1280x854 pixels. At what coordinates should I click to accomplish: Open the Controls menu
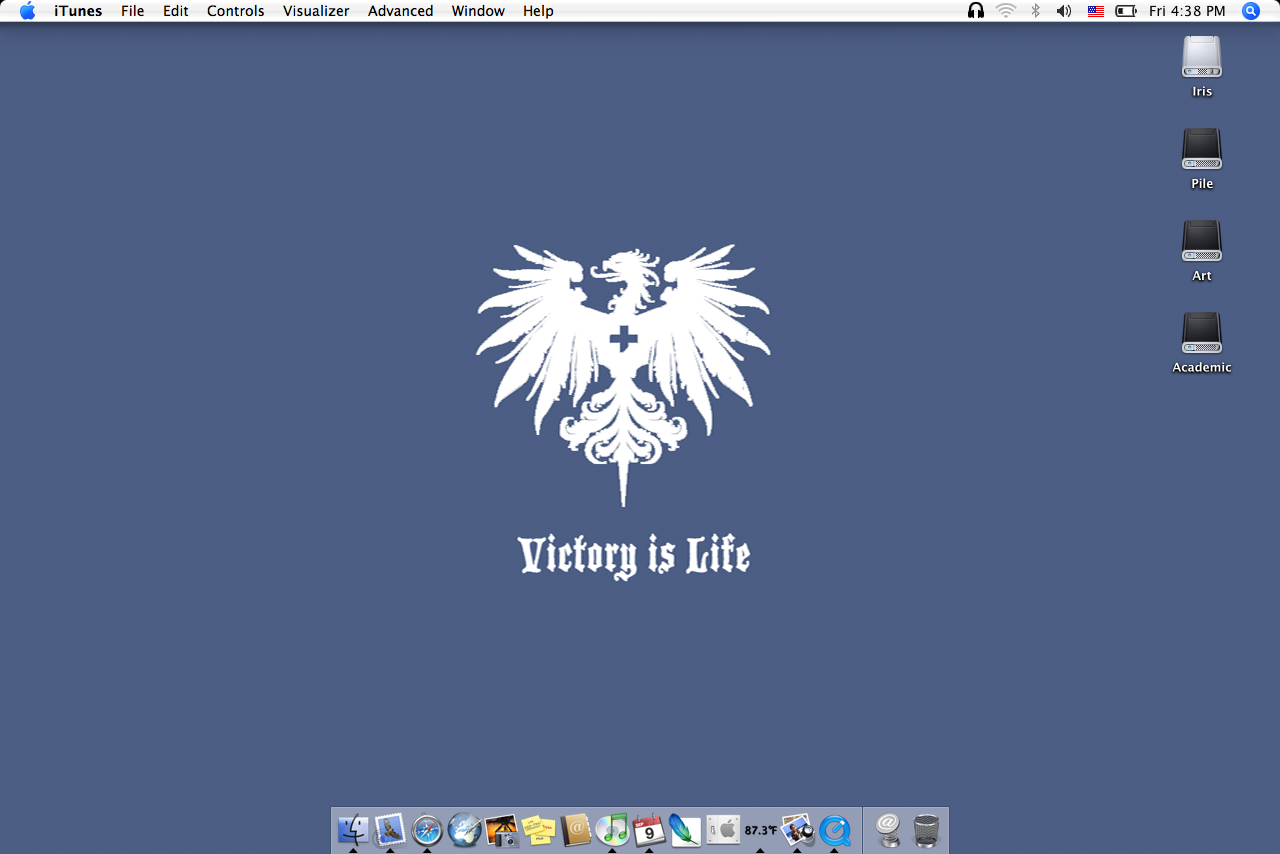click(236, 11)
